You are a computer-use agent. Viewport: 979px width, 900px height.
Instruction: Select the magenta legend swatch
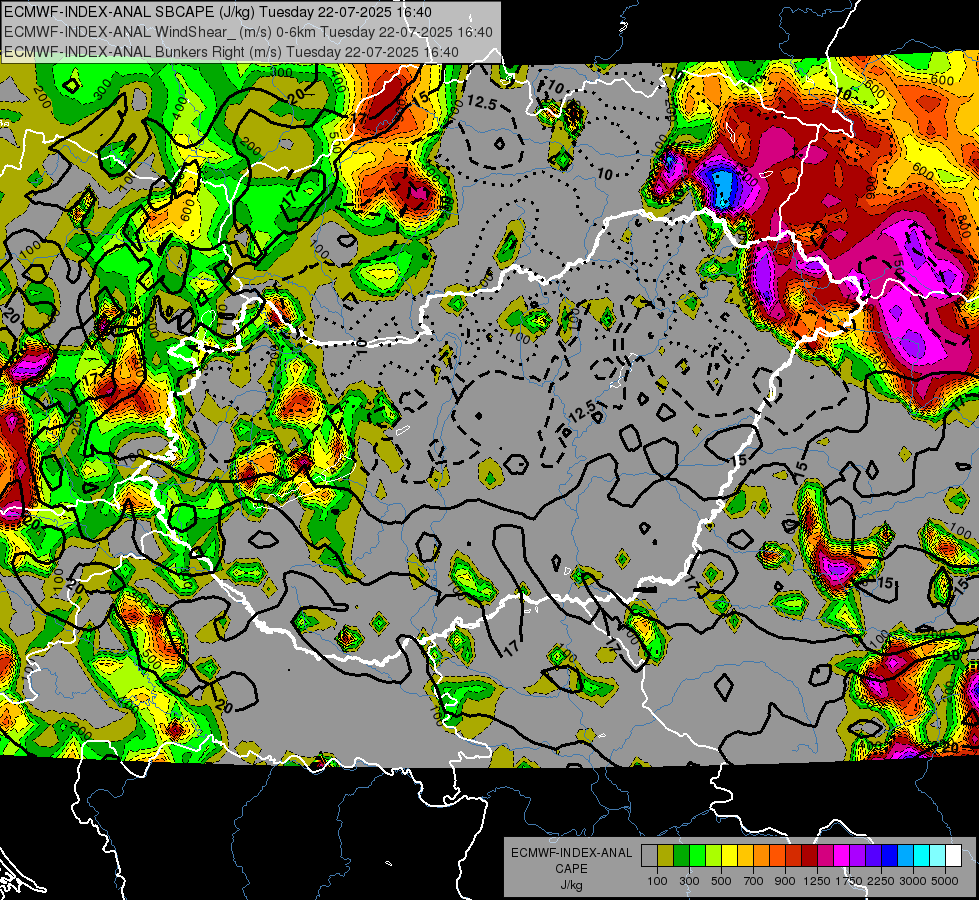[842, 856]
